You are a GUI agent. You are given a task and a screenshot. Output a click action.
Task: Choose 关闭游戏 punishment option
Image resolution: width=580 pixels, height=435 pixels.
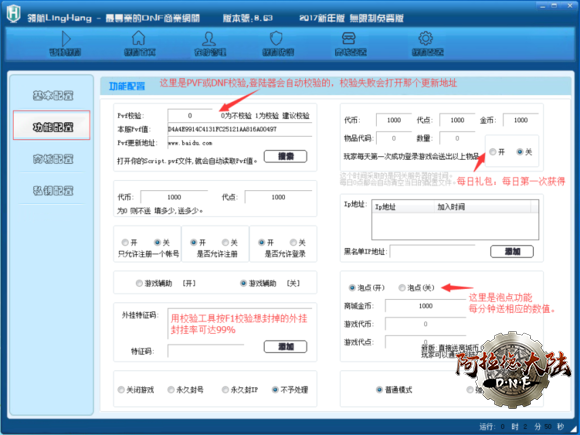121,390
